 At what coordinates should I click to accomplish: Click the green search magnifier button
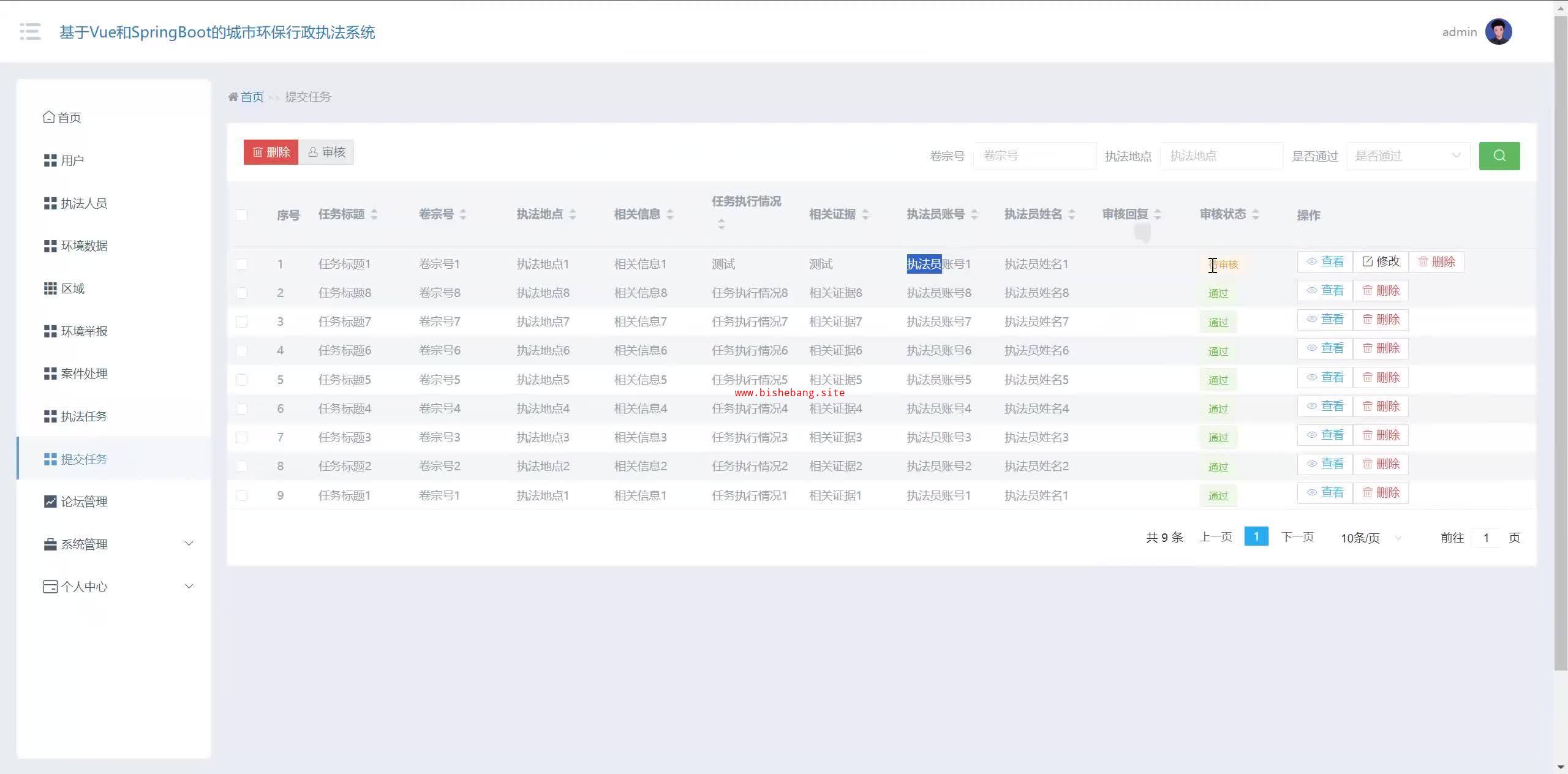pyautogui.click(x=1499, y=156)
